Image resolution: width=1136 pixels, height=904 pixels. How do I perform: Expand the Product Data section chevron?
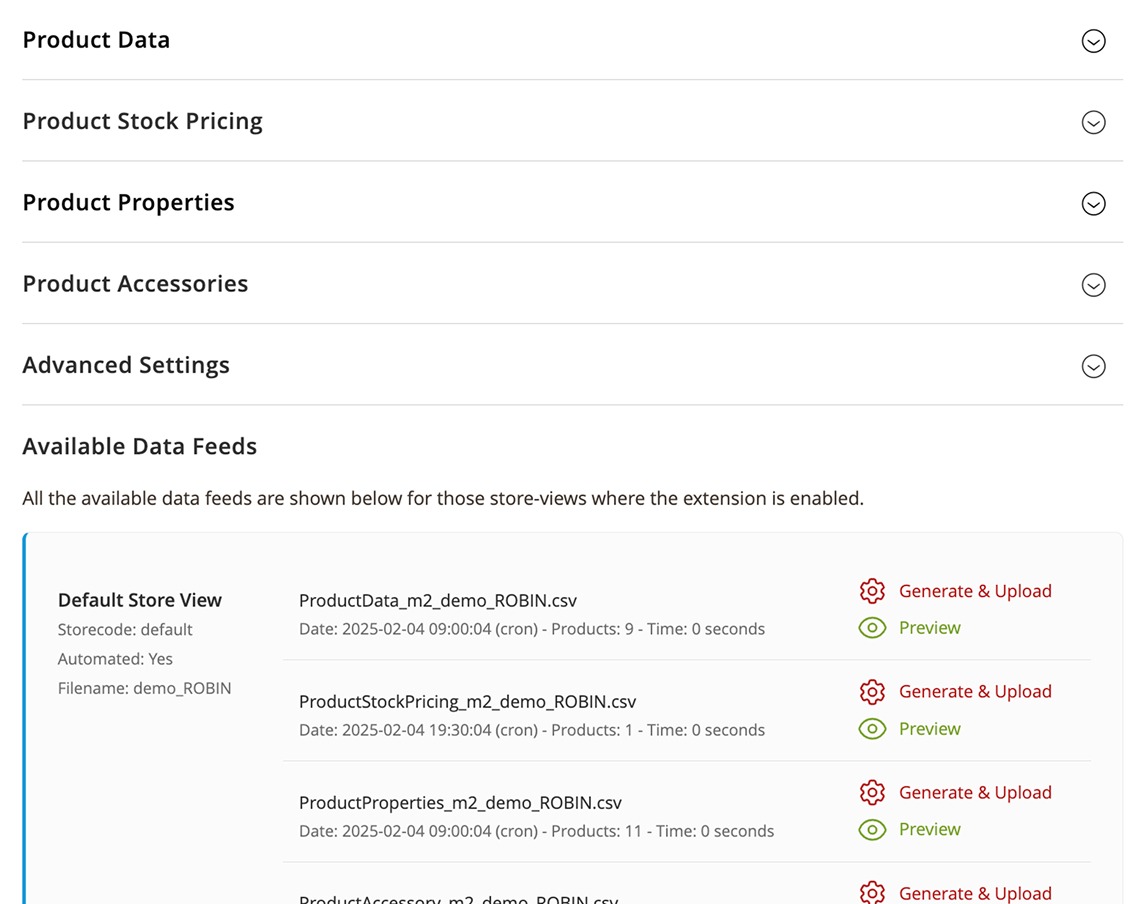click(1093, 41)
